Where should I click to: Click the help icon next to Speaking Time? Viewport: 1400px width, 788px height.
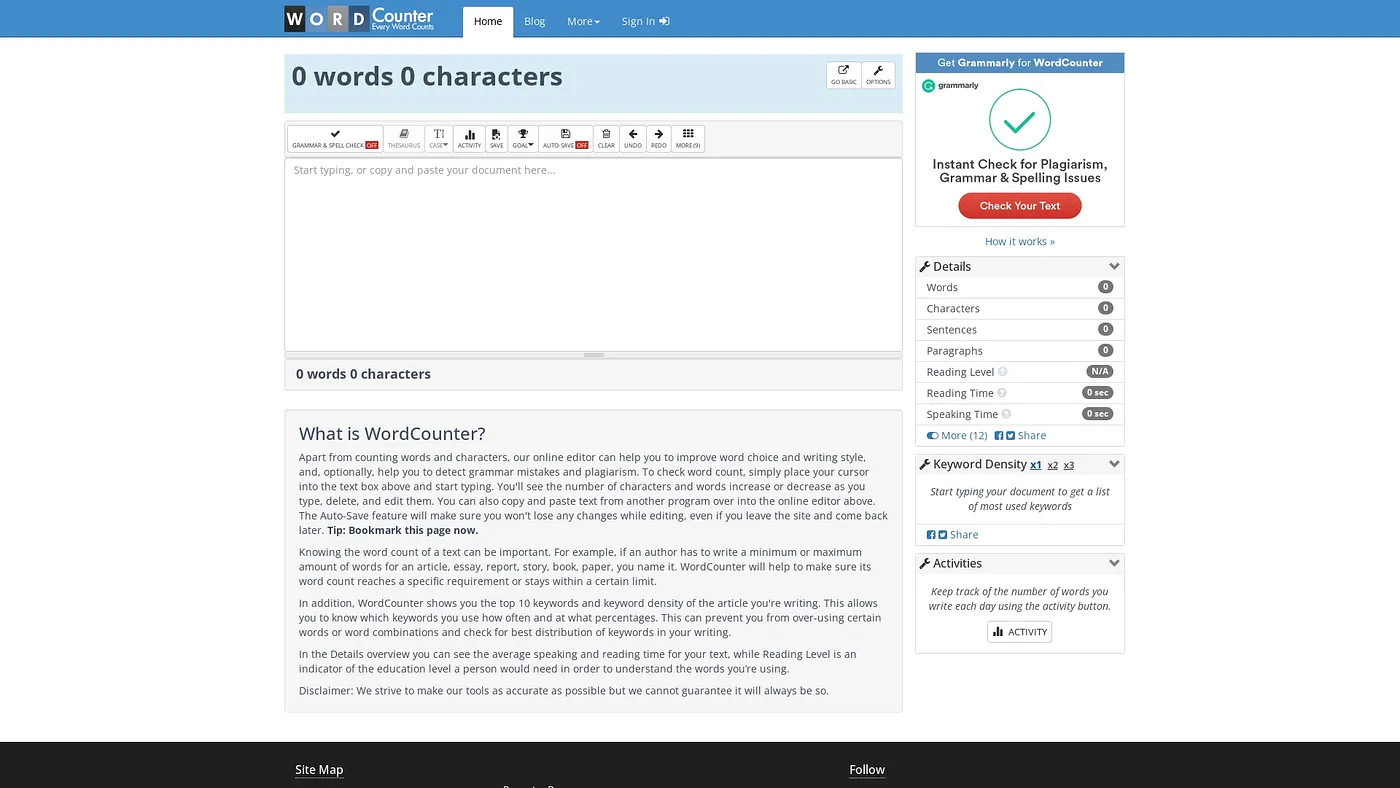coord(1006,414)
